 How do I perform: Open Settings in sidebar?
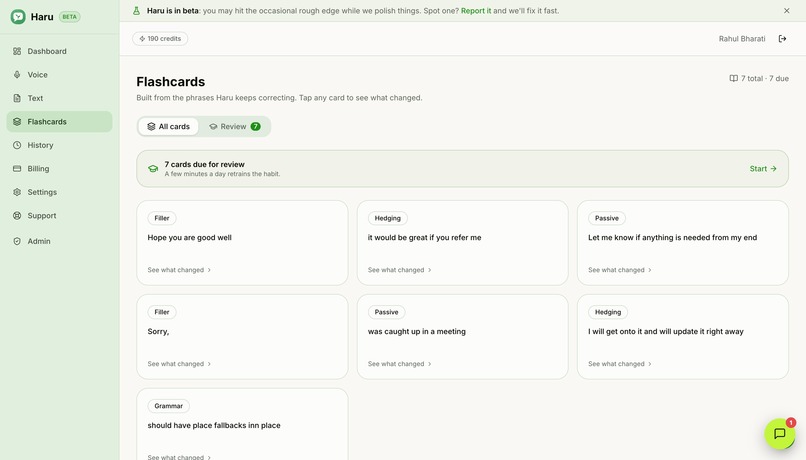pyautogui.click(x=59, y=192)
